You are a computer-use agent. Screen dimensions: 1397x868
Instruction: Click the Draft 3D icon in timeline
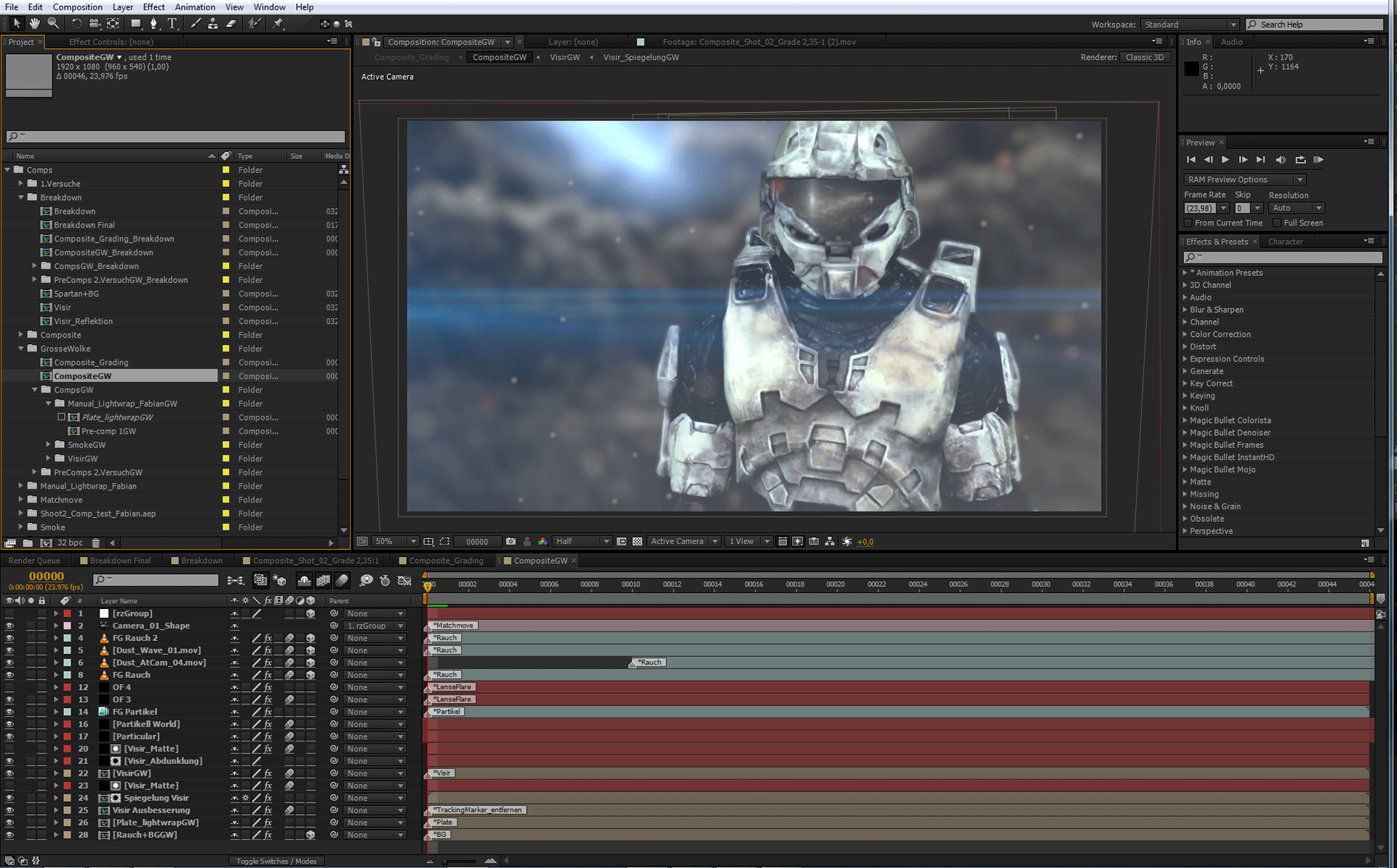tap(279, 580)
